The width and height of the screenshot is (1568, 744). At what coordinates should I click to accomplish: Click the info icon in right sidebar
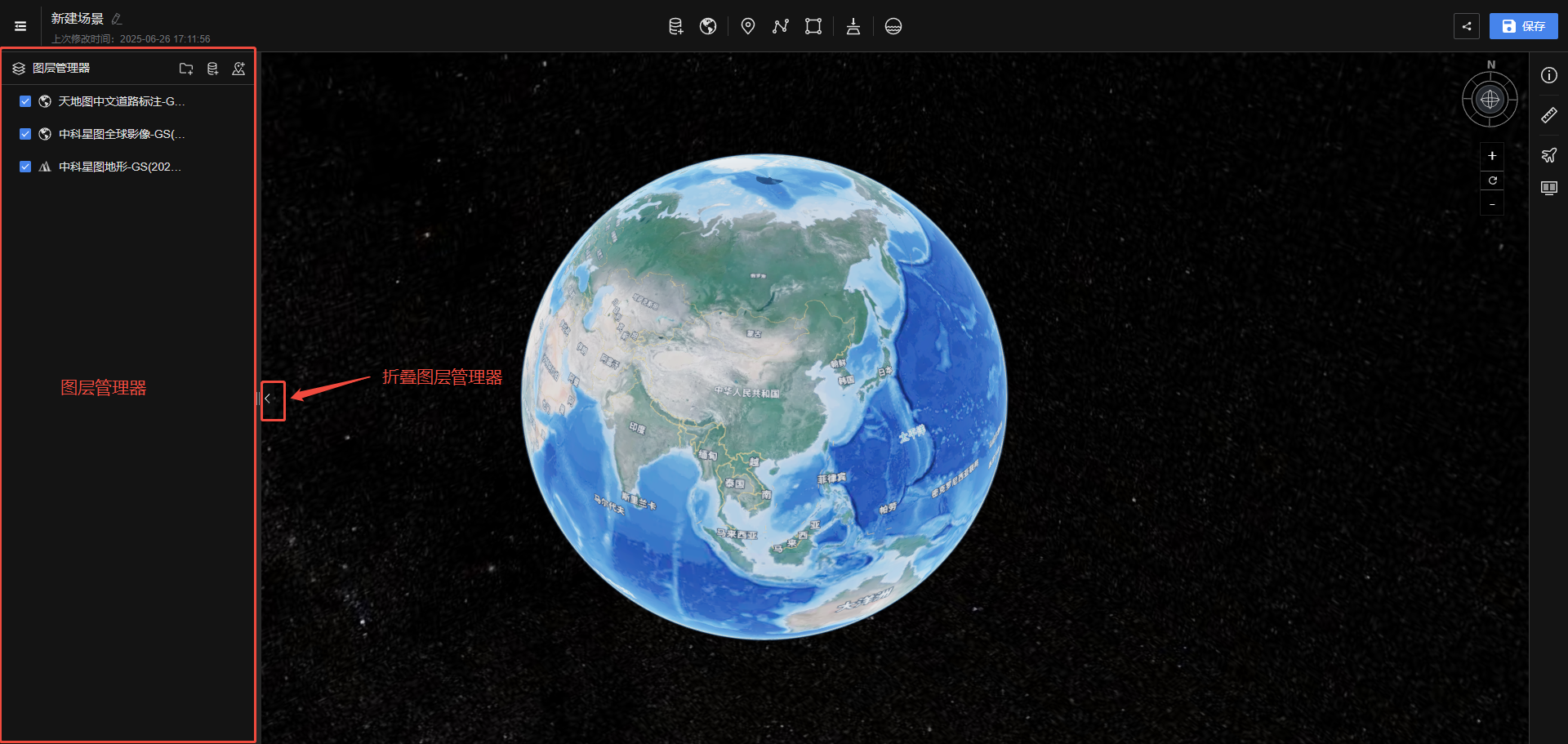click(x=1548, y=75)
